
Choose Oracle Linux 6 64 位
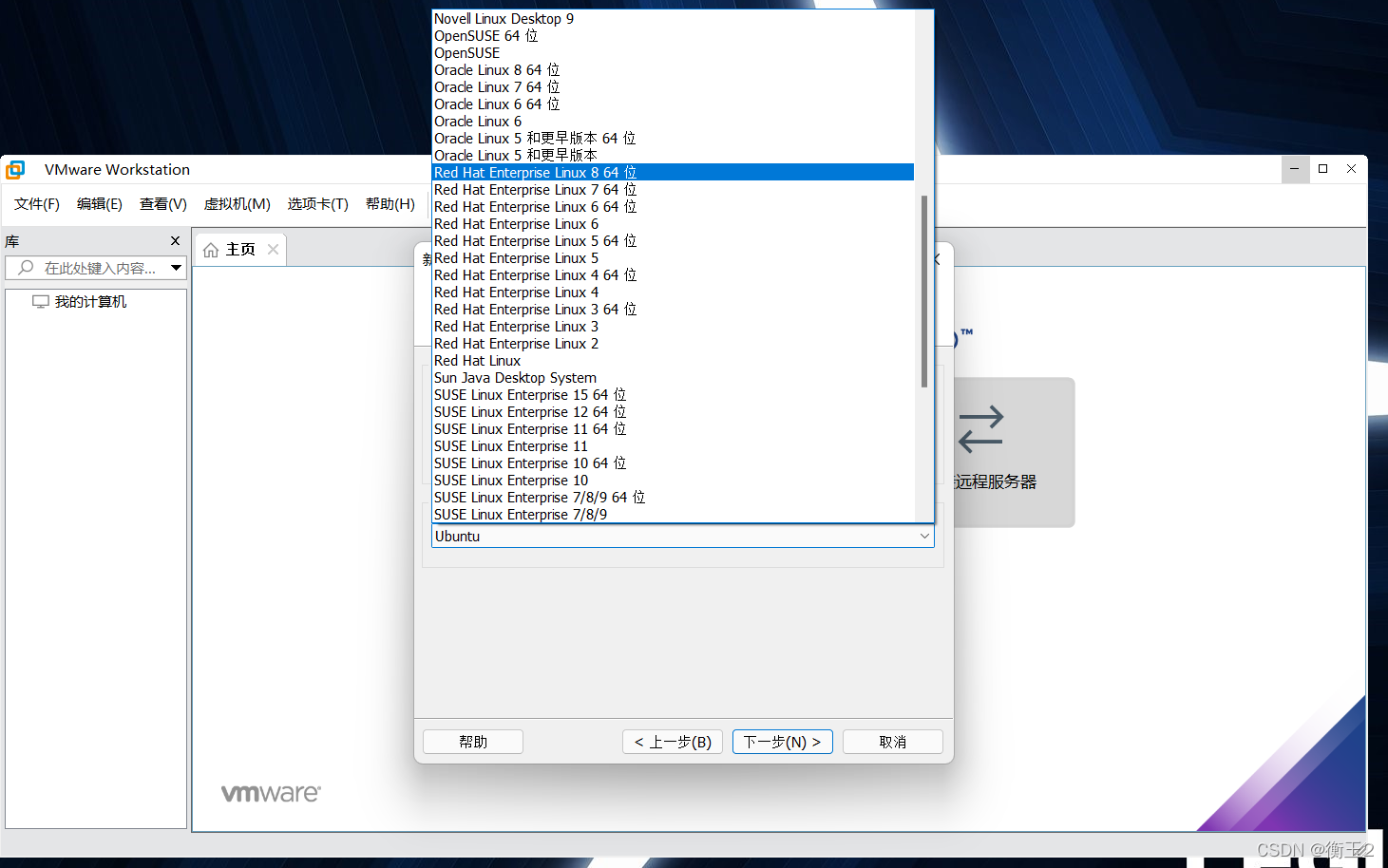673,104
